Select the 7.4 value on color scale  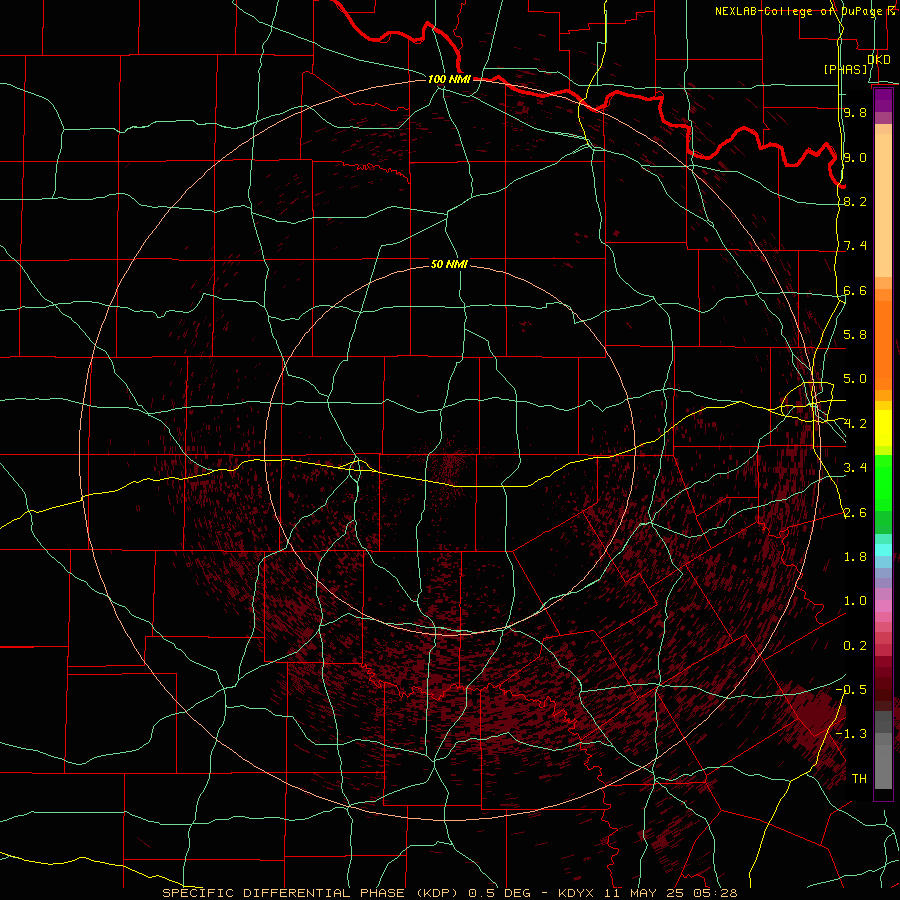click(855, 246)
